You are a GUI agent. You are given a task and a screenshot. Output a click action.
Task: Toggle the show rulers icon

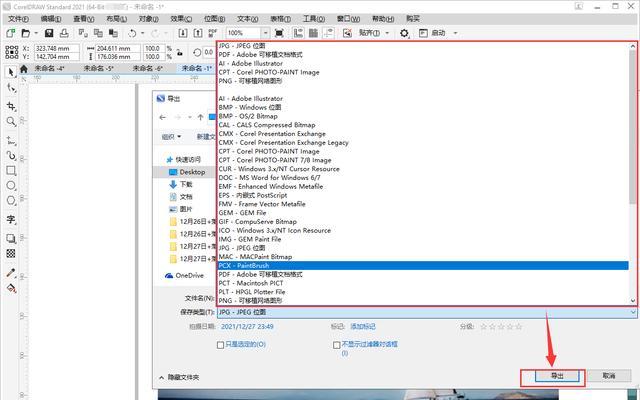point(298,33)
